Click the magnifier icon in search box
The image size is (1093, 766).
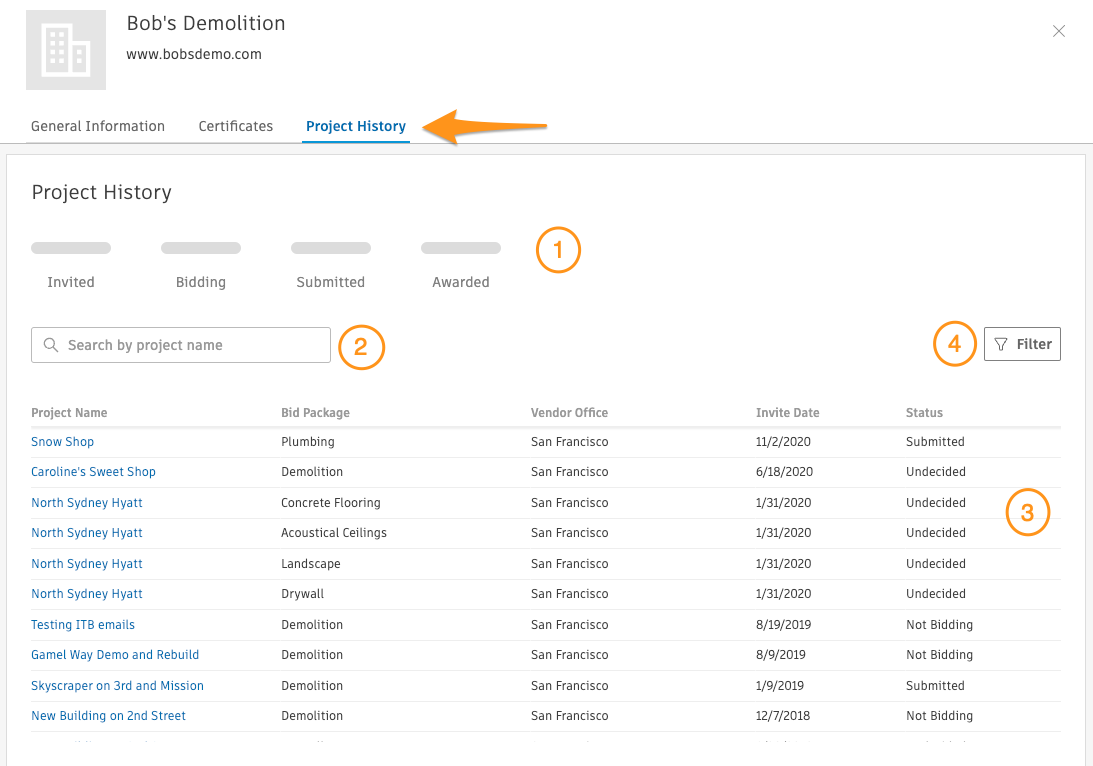point(51,345)
